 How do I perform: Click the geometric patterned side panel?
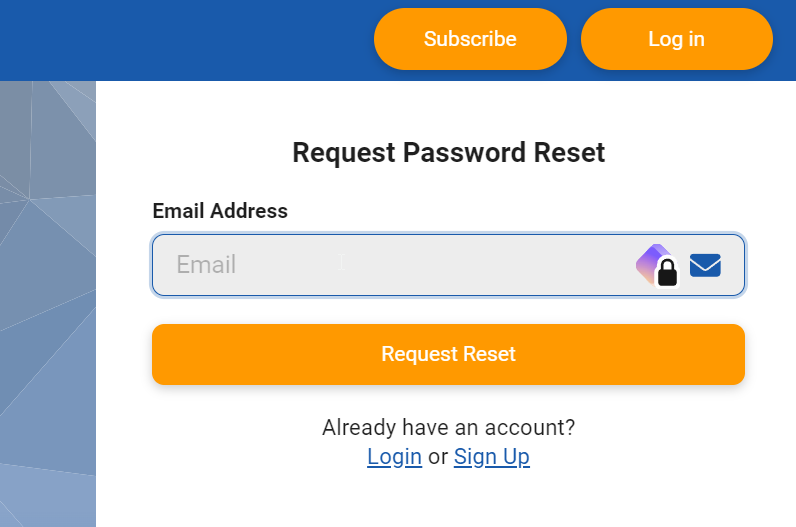coord(48,304)
